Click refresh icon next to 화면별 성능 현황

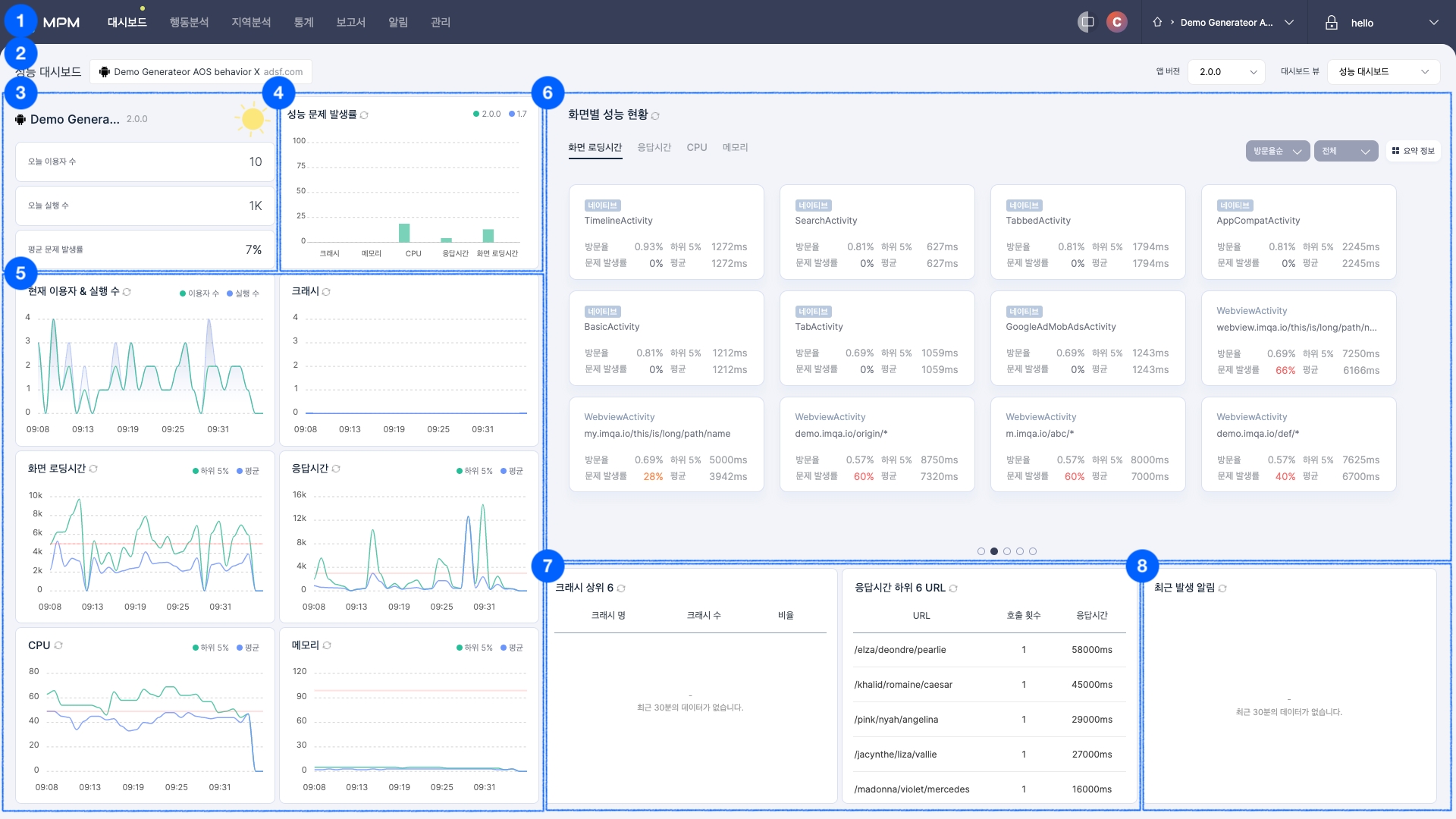point(655,116)
